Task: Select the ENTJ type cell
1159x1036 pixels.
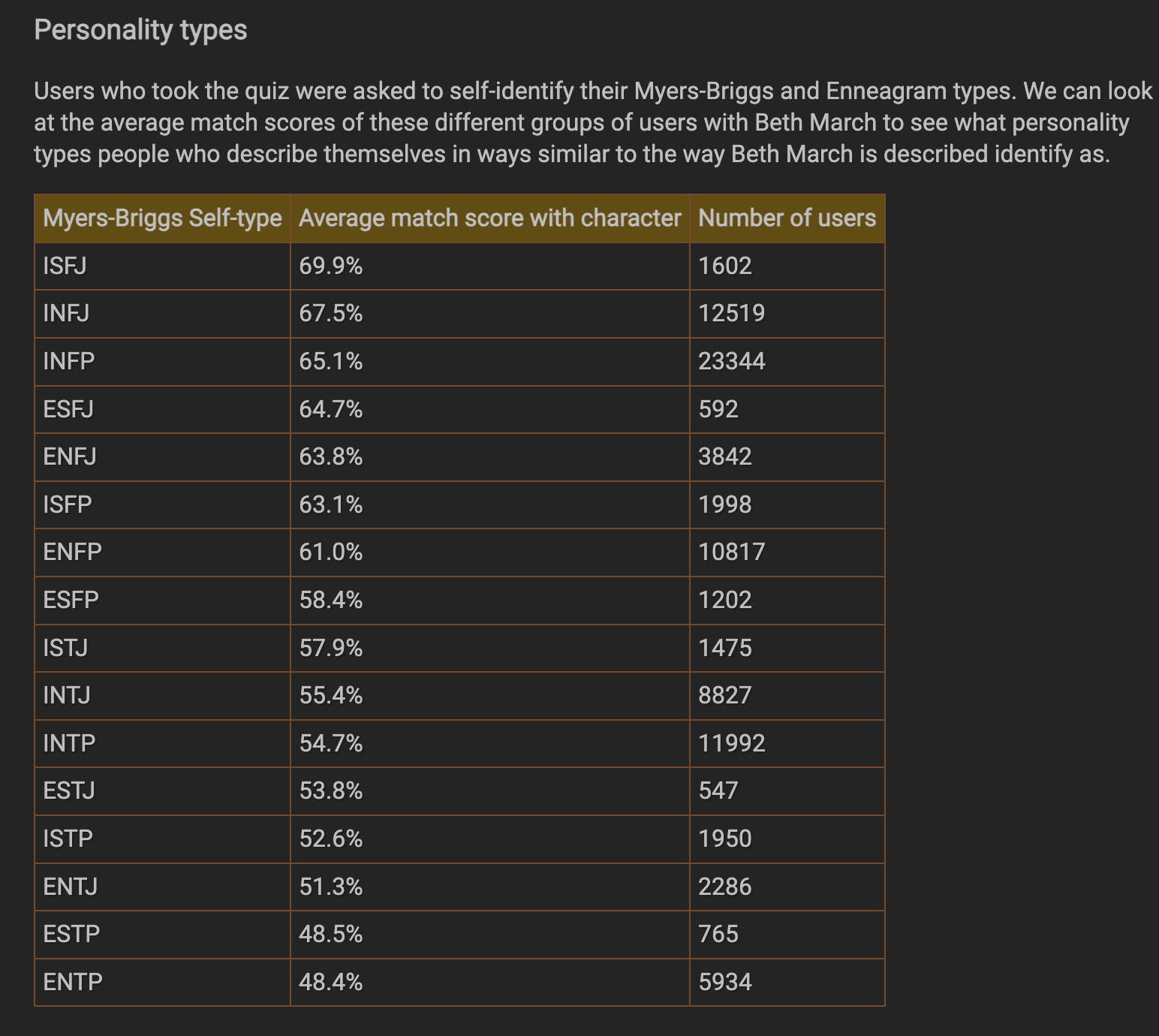Action: 162,887
